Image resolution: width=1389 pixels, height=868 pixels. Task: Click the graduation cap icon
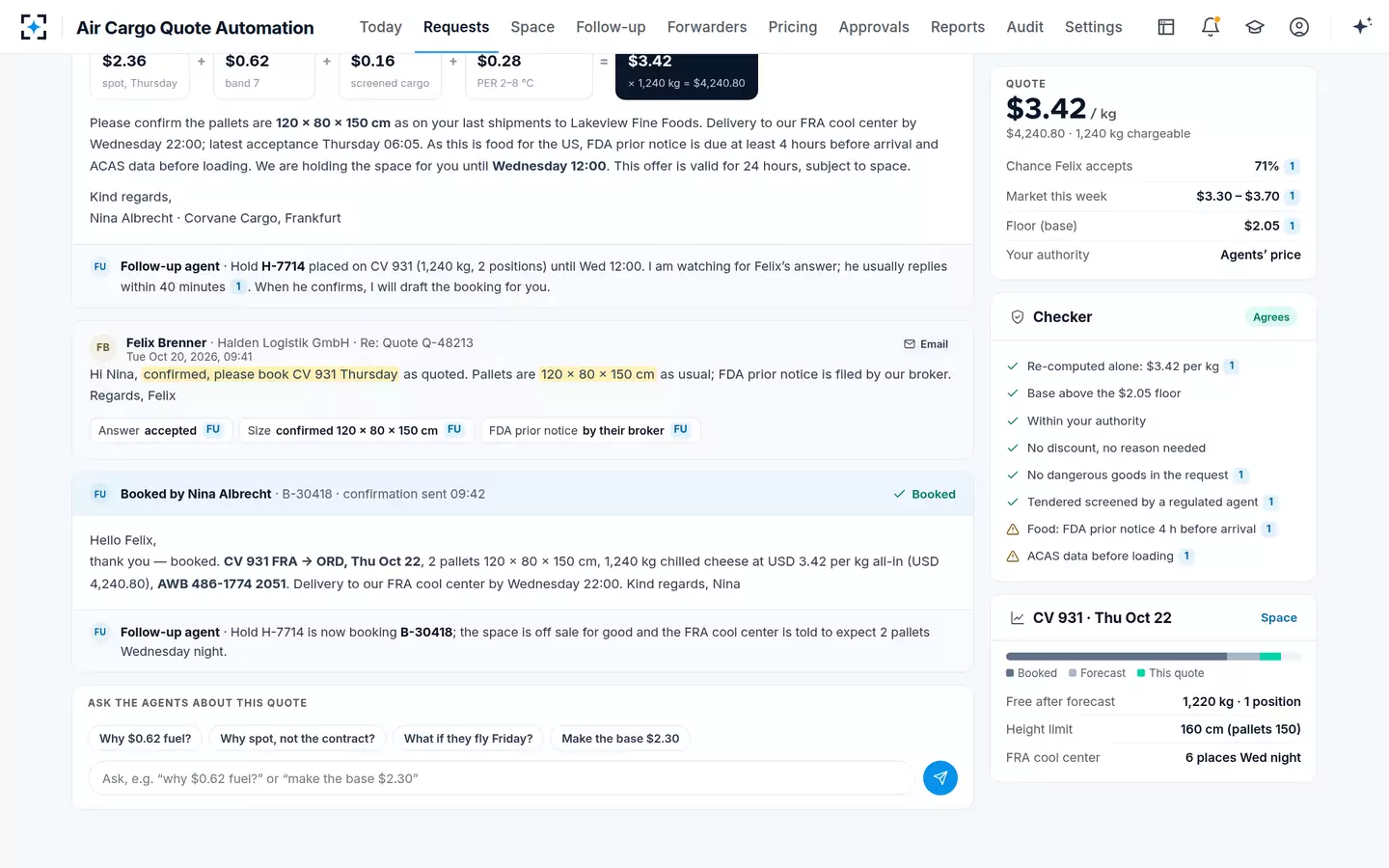(x=1255, y=27)
